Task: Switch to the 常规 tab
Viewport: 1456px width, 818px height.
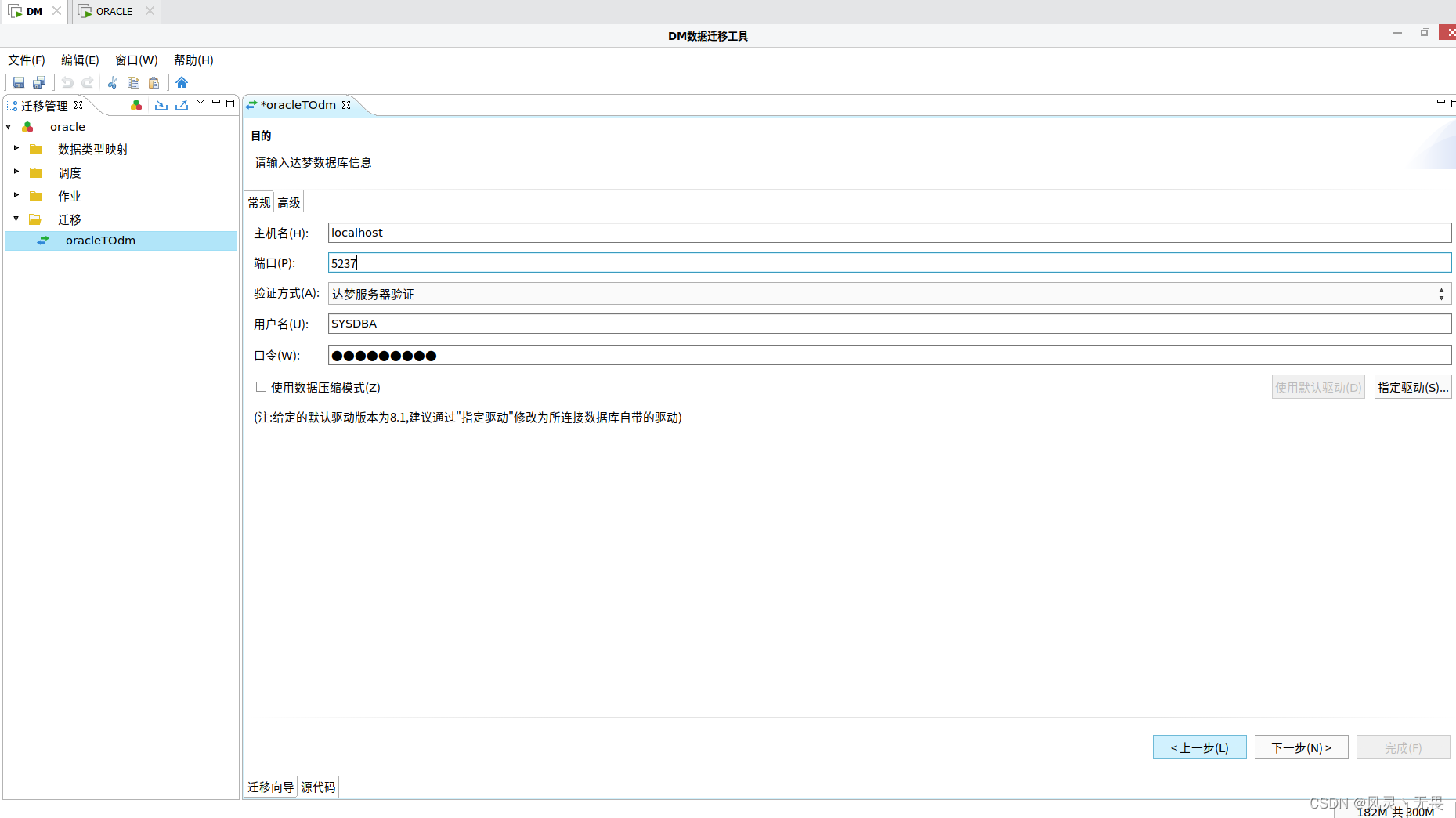Action: tap(259, 202)
